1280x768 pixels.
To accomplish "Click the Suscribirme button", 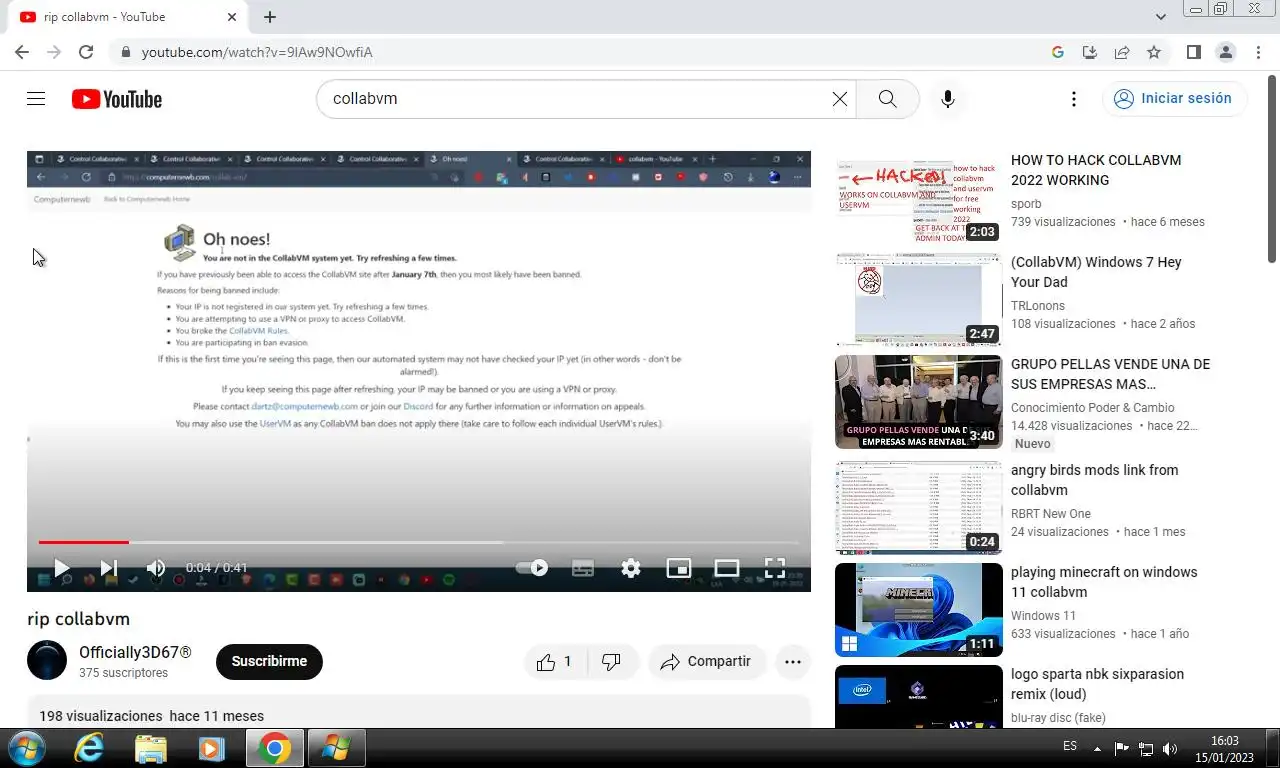I will 269,662.
